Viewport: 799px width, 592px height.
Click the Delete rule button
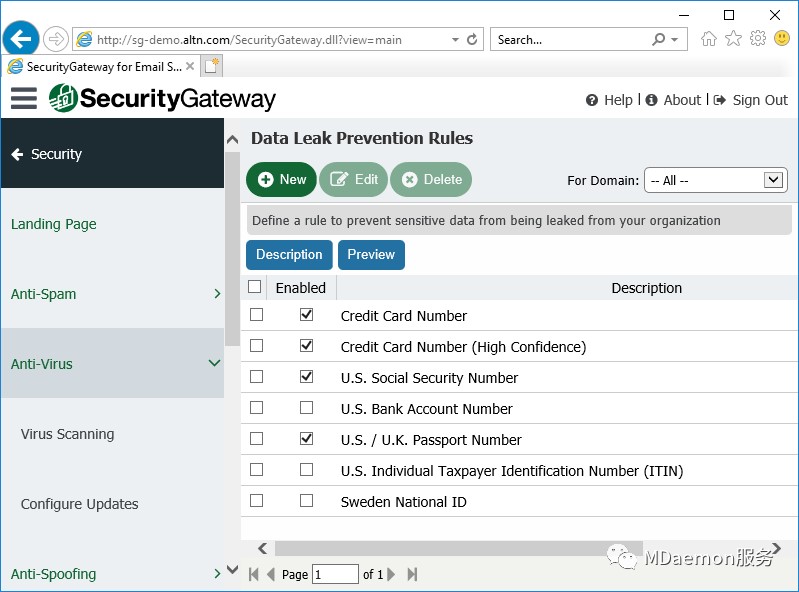click(x=431, y=179)
